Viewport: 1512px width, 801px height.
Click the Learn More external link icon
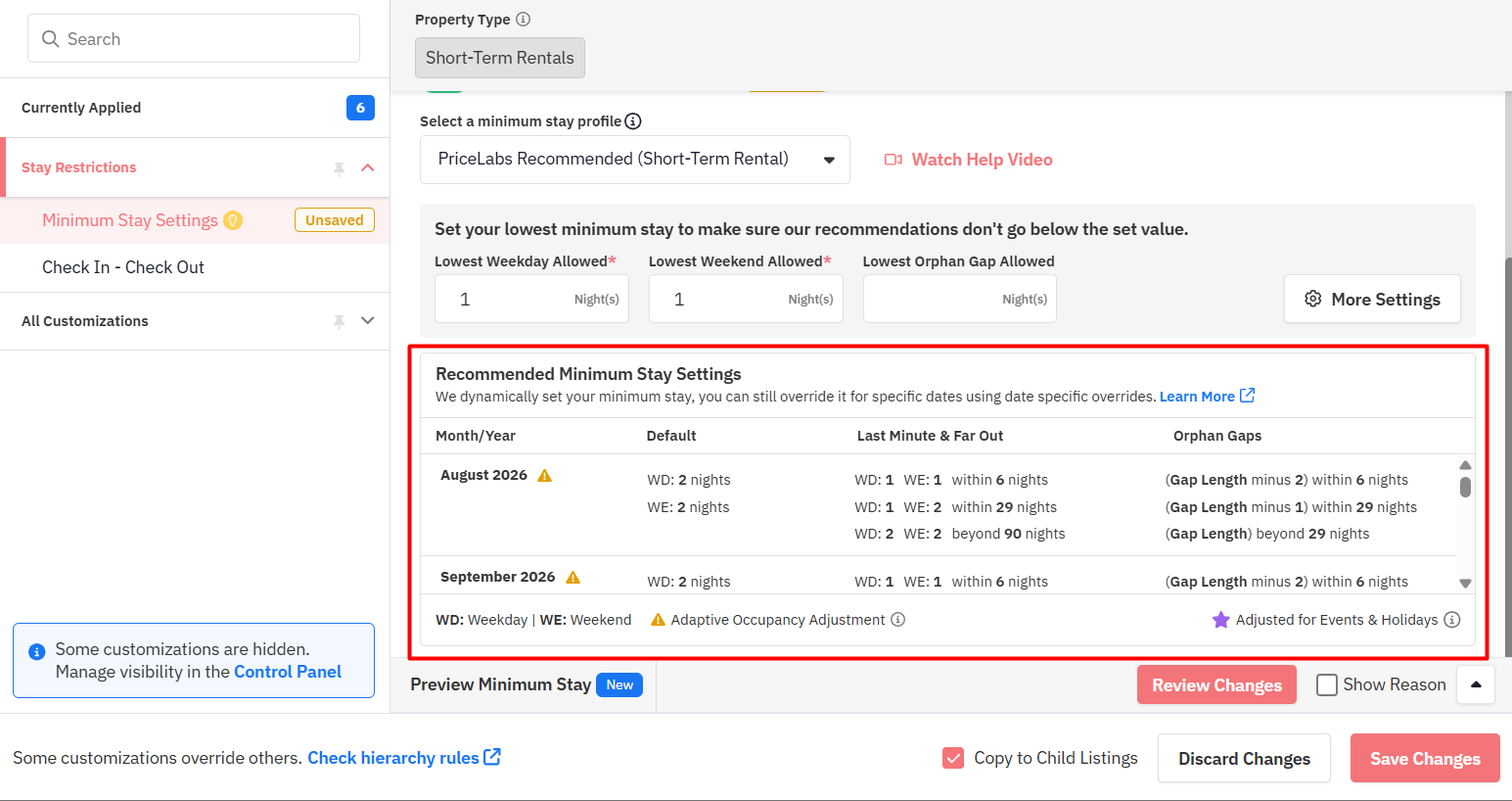pyautogui.click(x=1248, y=396)
